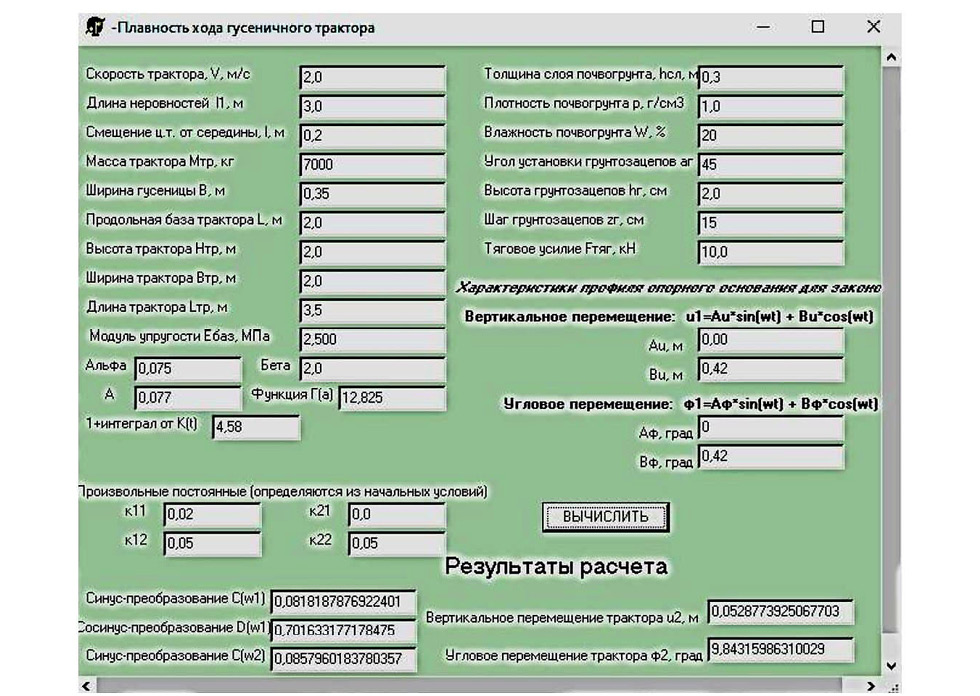Select the tractor mass Мтр field
This screenshot has width=980, height=696.
[371, 164]
